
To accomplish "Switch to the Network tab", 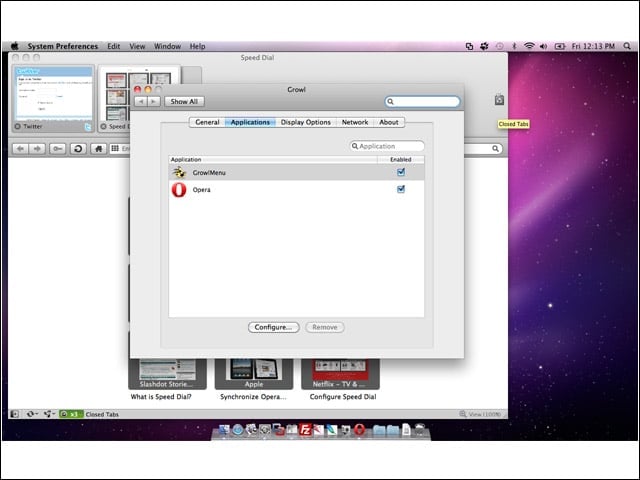I will pyautogui.click(x=355, y=122).
